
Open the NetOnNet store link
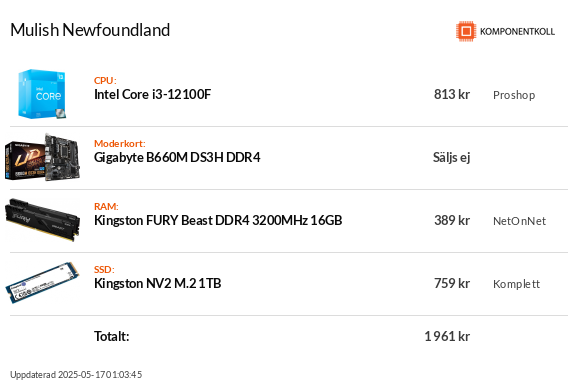520,221
